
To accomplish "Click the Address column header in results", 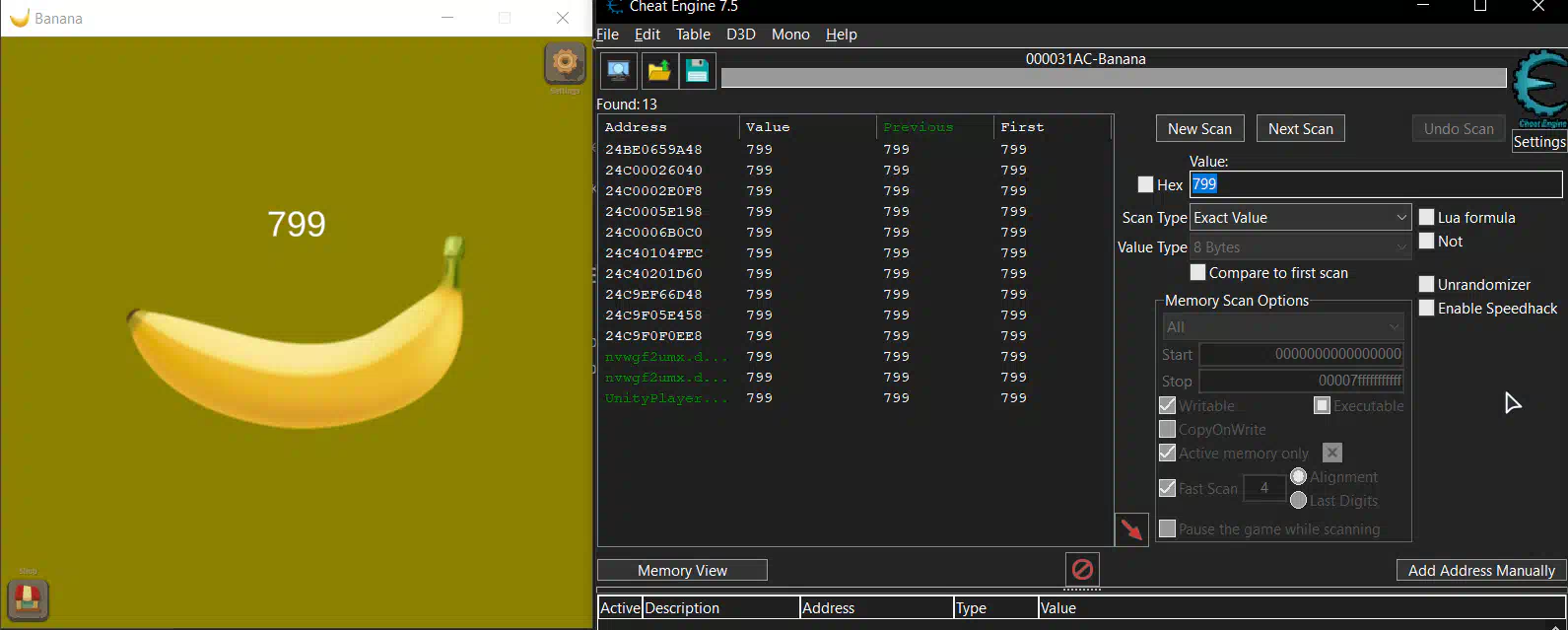I will point(669,127).
